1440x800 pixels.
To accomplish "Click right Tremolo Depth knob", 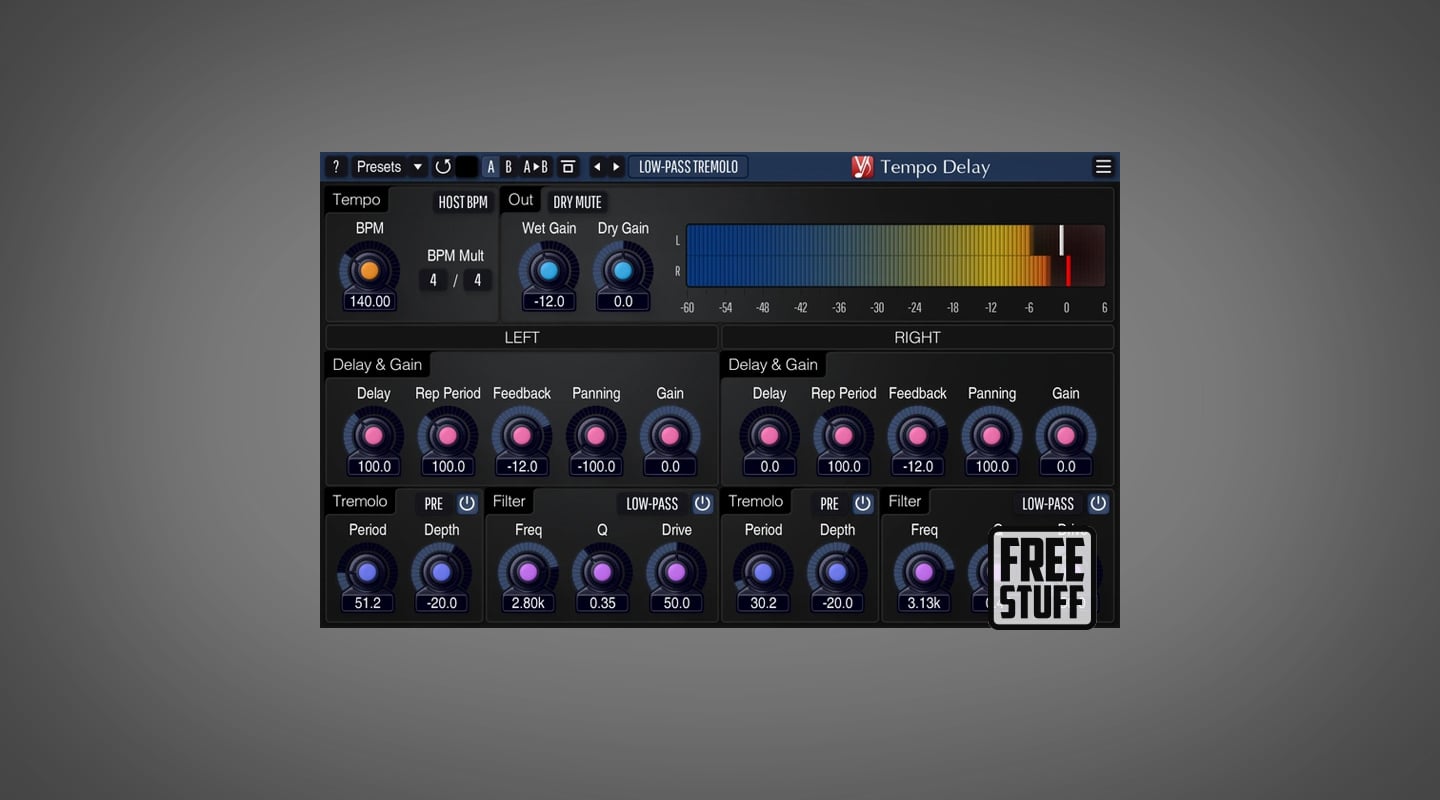I will [x=837, y=572].
